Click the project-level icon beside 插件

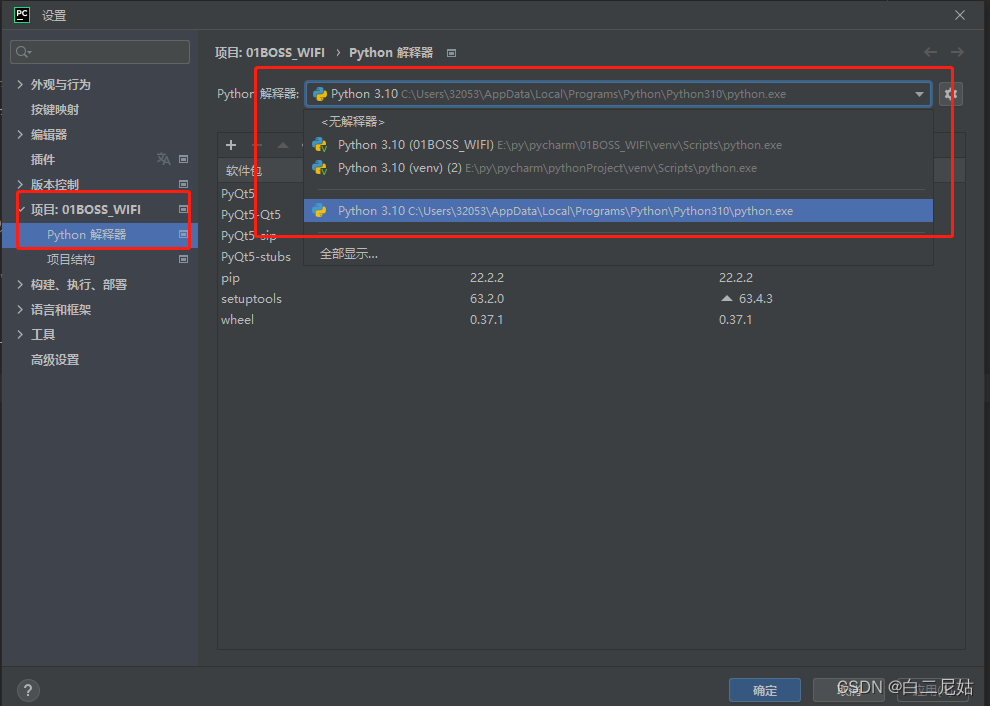point(184,159)
